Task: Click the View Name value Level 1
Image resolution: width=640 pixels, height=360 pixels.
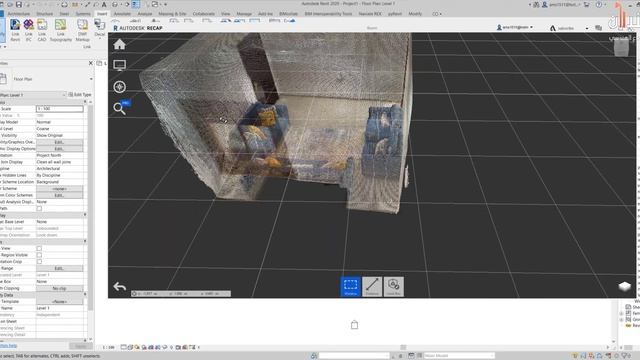Action: pyautogui.click(x=43, y=308)
